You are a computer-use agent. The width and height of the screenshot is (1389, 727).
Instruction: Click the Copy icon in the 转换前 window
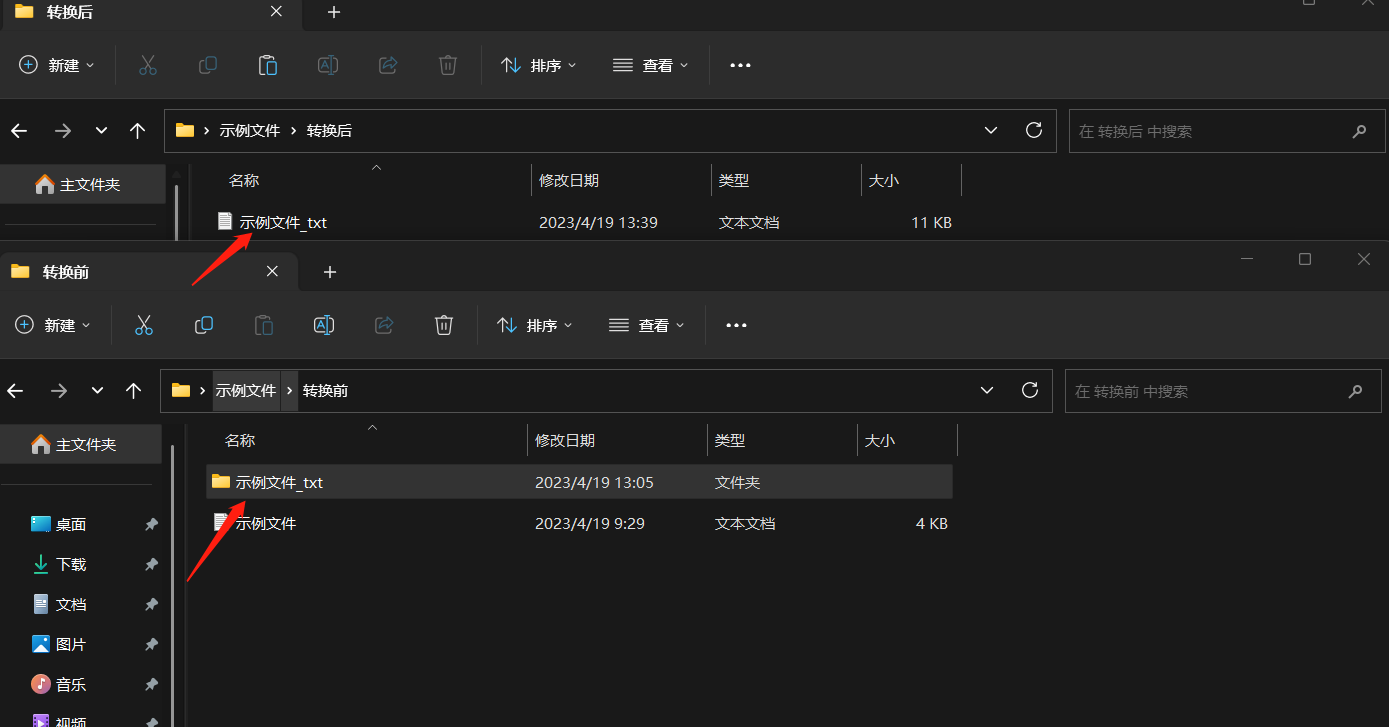click(204, 325)
